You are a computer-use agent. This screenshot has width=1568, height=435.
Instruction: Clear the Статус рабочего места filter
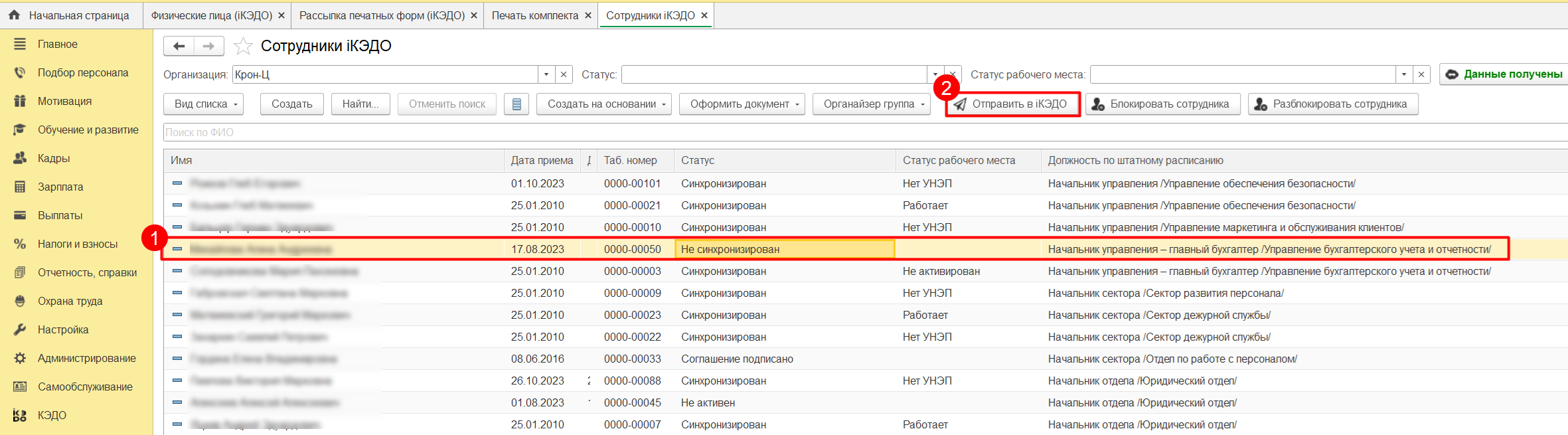1421,74
